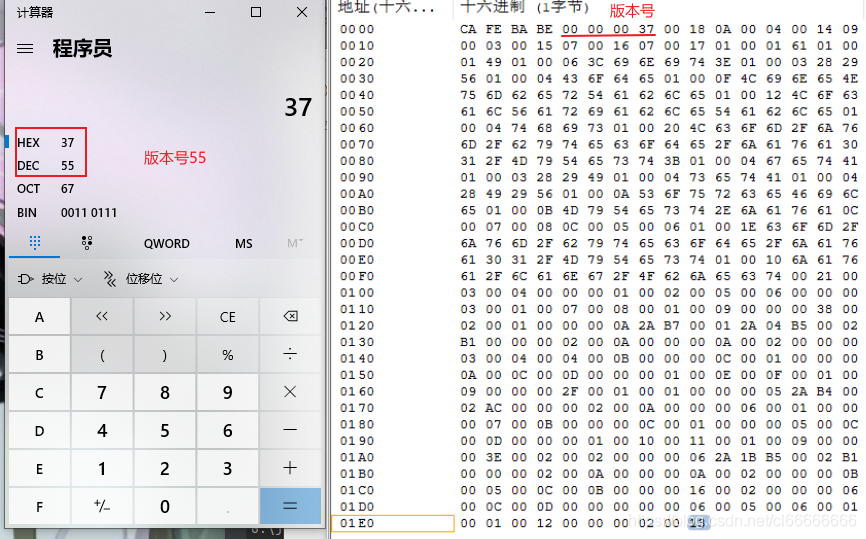866x539 pixels.
Task: Select the BIN number base
Action: (x=66, y=213)
